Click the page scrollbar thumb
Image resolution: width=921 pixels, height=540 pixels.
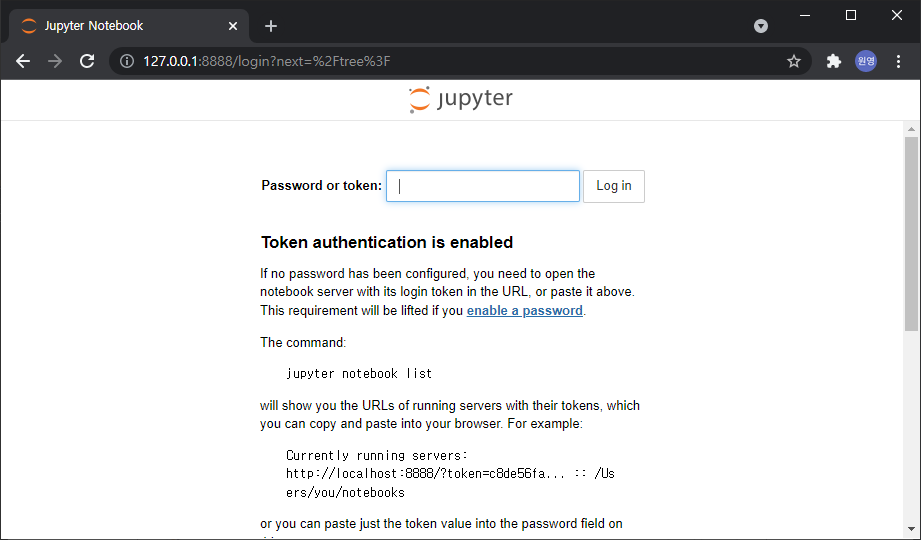(x=911, y=233)
